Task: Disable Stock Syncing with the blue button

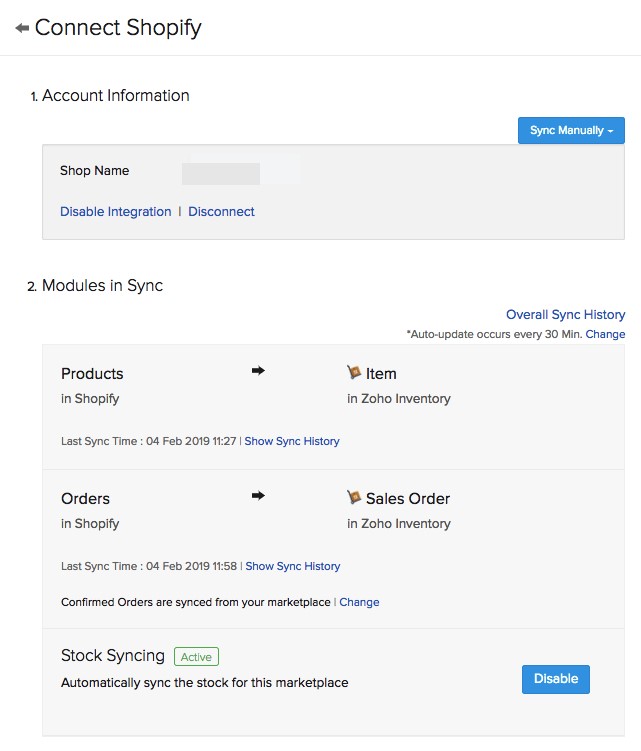Action: click(x=555, y=679)
